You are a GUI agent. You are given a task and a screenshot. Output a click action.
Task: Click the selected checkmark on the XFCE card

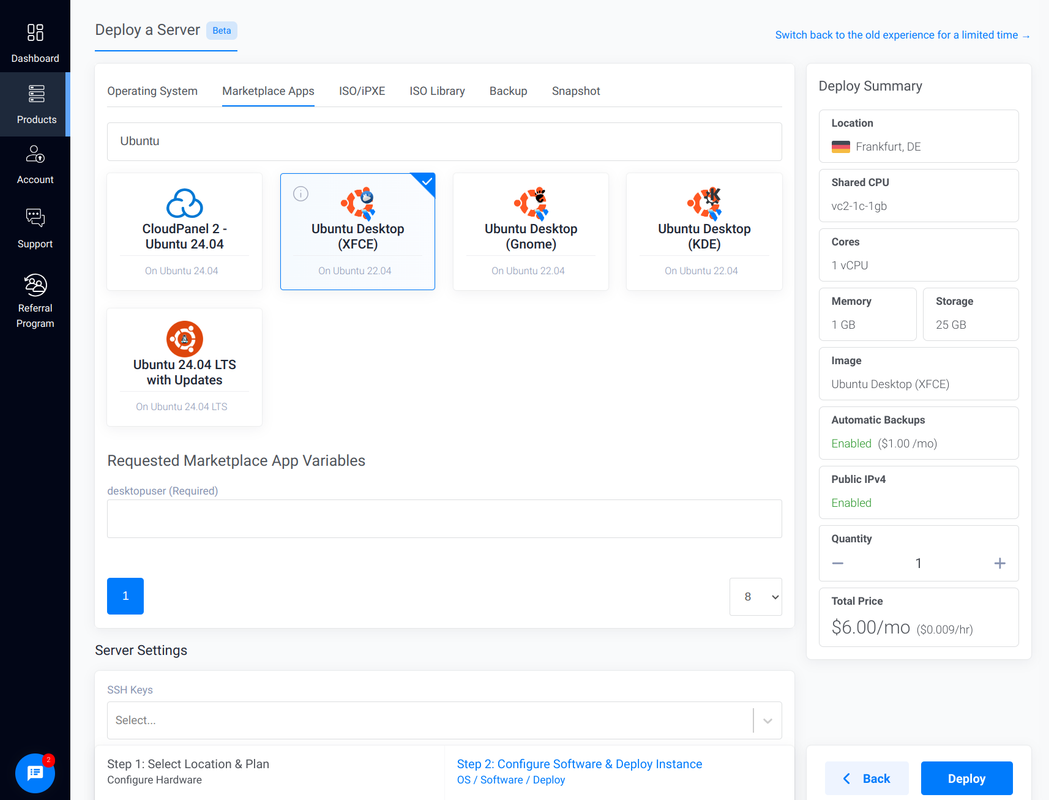pyautogui.click(x=426, y=181)
